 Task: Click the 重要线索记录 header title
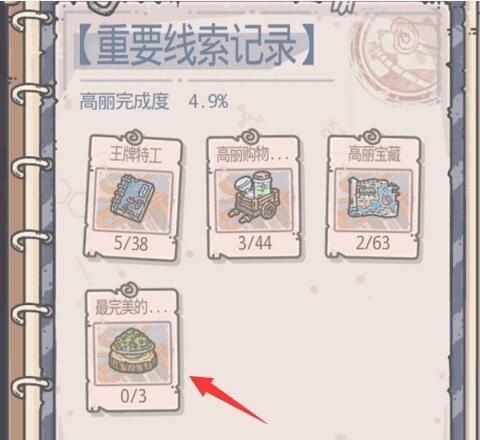[197, 45]
